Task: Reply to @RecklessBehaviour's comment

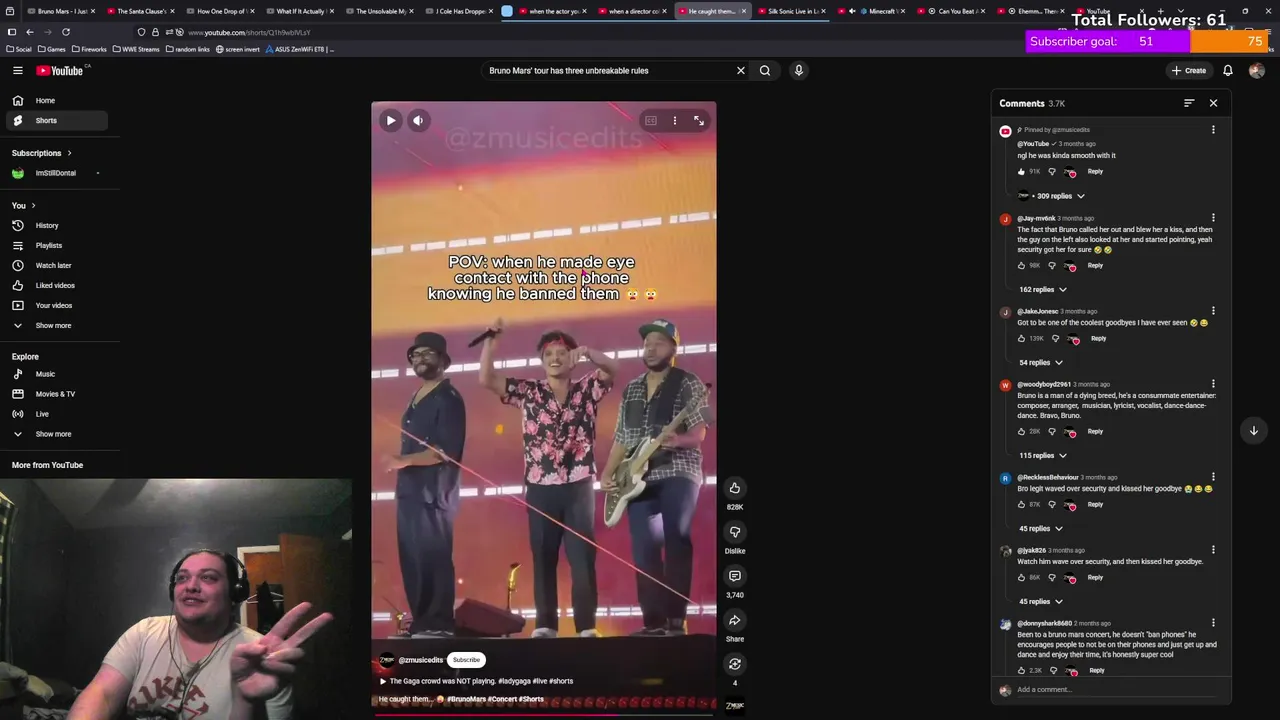Action: click(x=1095, y=504)
